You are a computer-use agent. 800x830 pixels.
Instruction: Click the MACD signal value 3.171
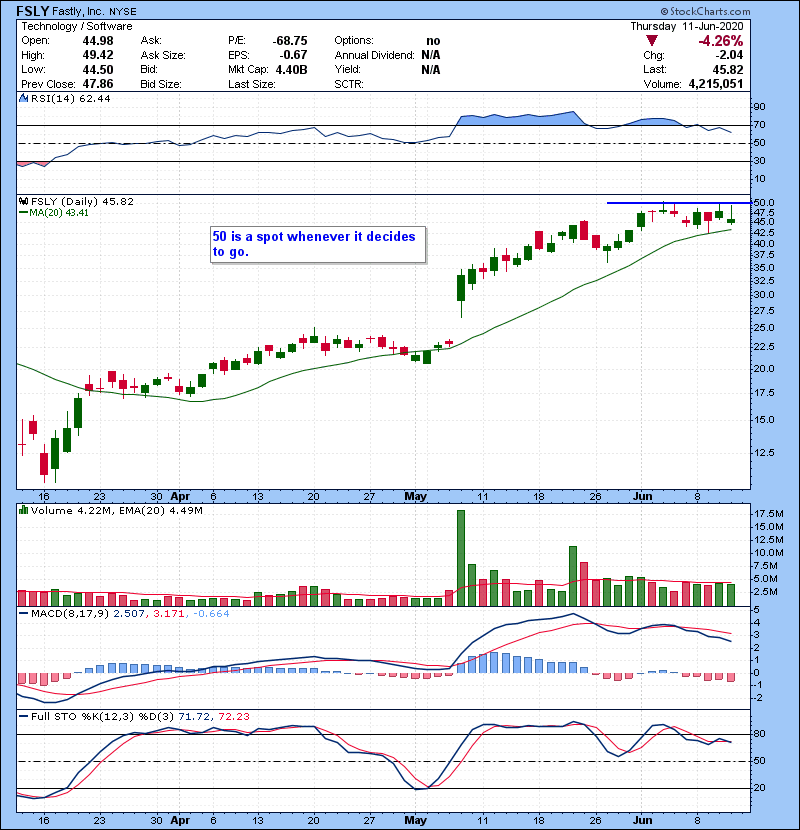click(168, 614)
